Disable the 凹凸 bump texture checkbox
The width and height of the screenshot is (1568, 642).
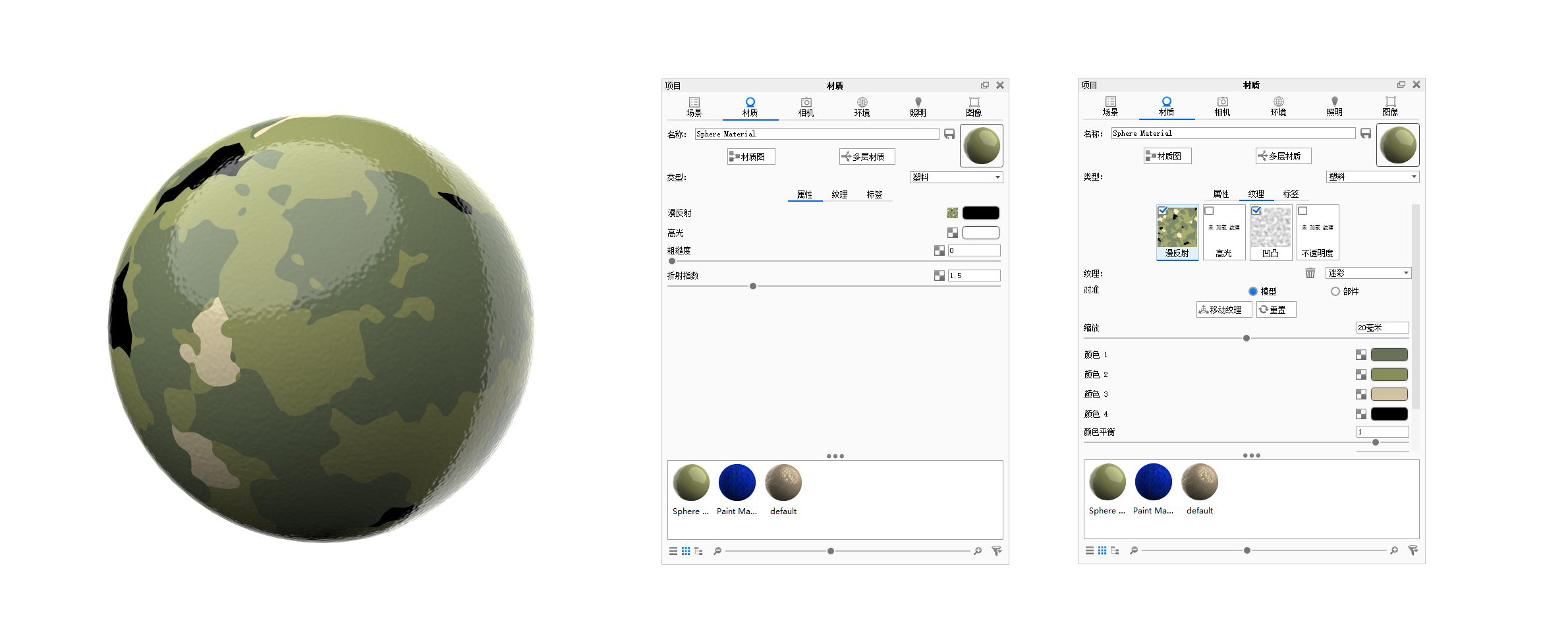tap(1256, 211)
